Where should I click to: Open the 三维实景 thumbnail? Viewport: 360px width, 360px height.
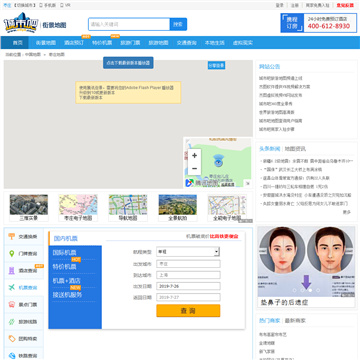tap(29, 208)
